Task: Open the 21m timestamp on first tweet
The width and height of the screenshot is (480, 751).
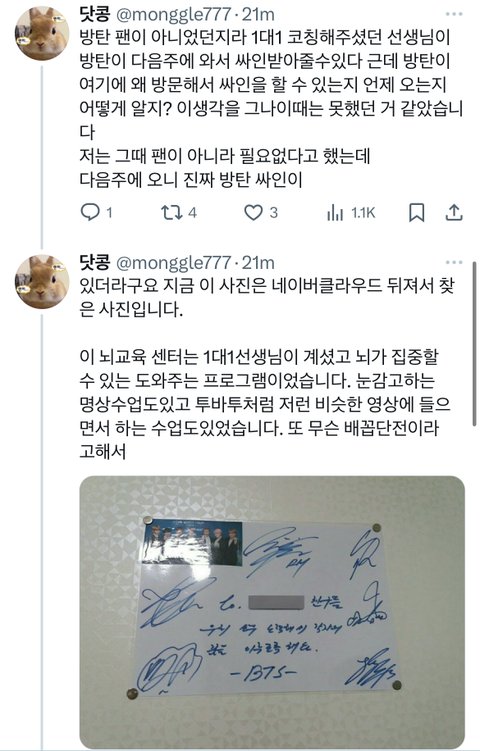Action: point(258,14)
